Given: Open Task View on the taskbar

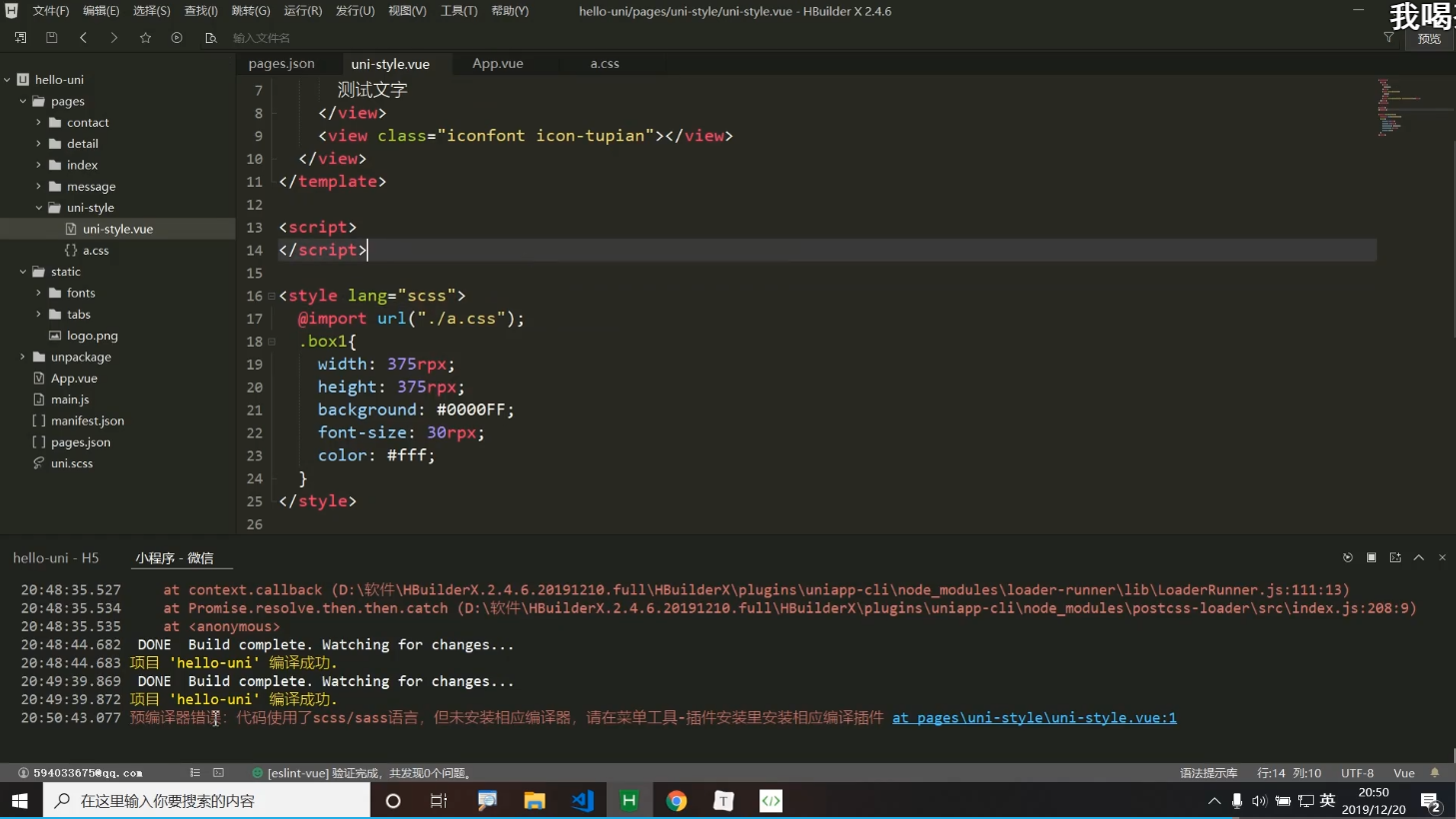Looking at the screenshot, I should tap(439, 801).
